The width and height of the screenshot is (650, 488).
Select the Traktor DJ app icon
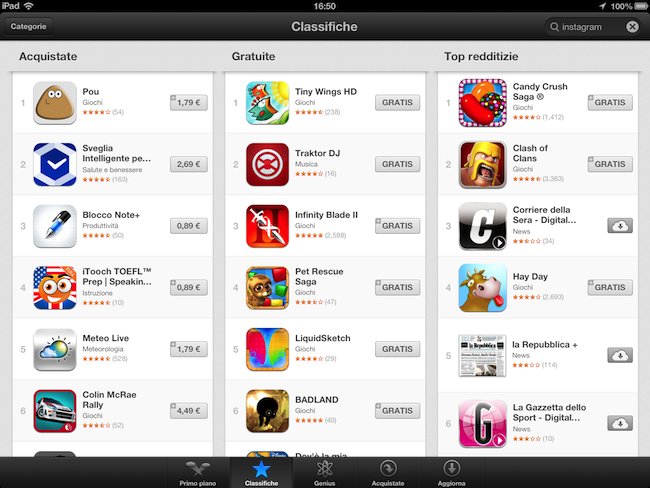pos(267,165)
